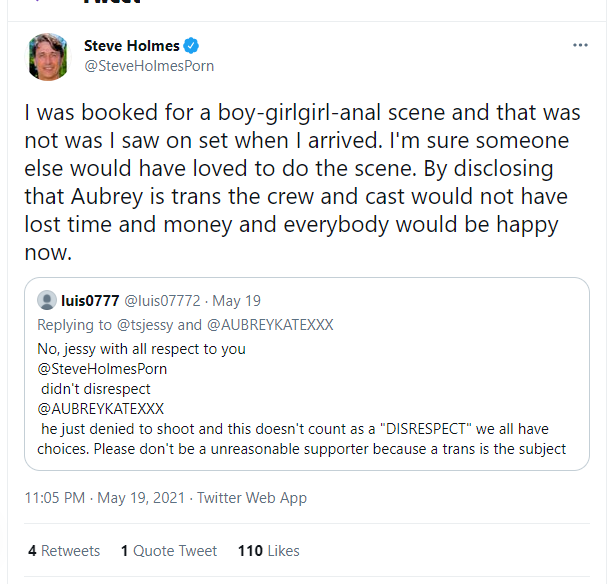Click @AUBREYKATEXXX mention in quoted tweet body
Viewport: 614px width, 584px height.
coord(100,408)
